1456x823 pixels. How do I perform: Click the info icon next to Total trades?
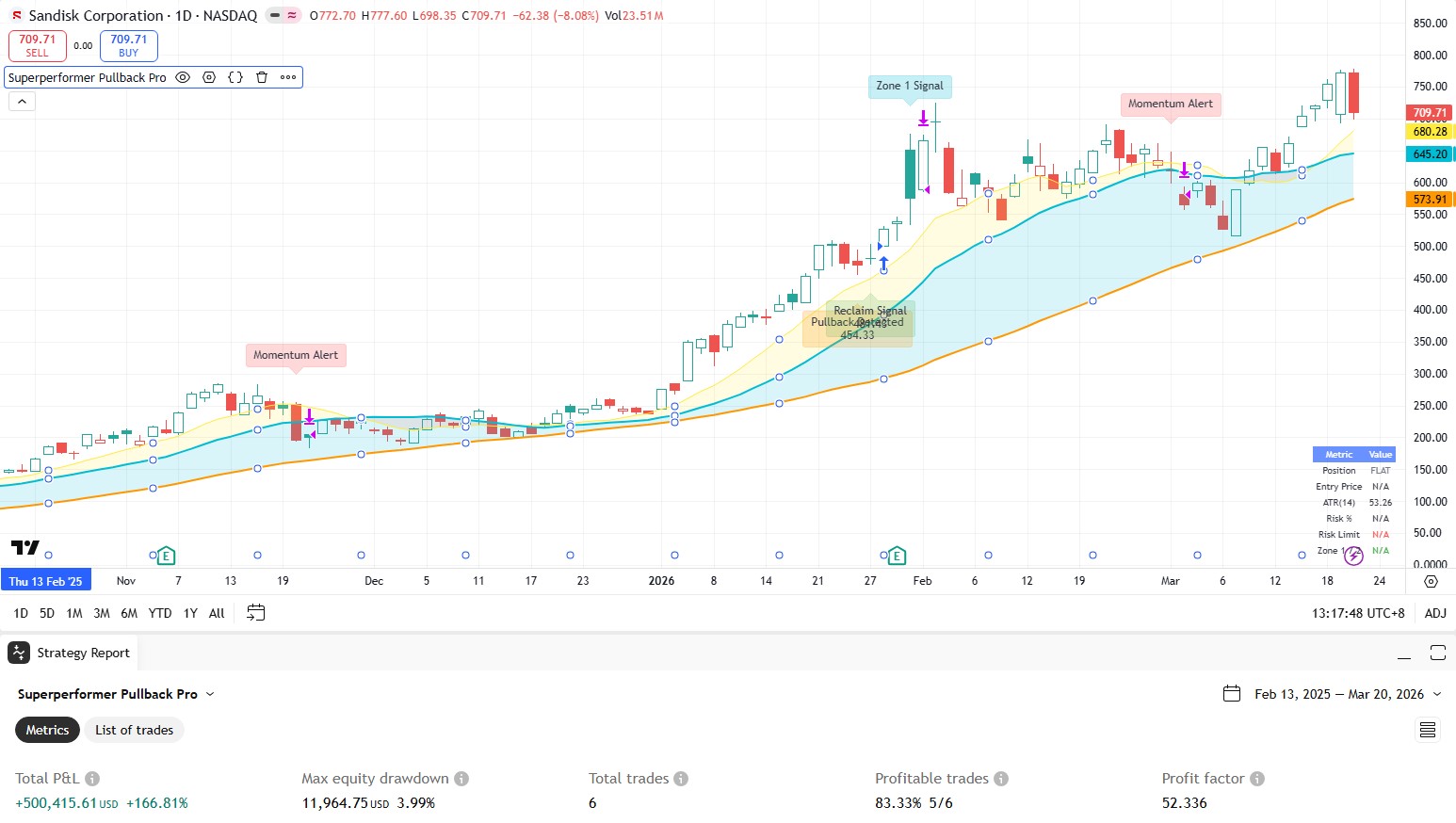click(681, 779)
